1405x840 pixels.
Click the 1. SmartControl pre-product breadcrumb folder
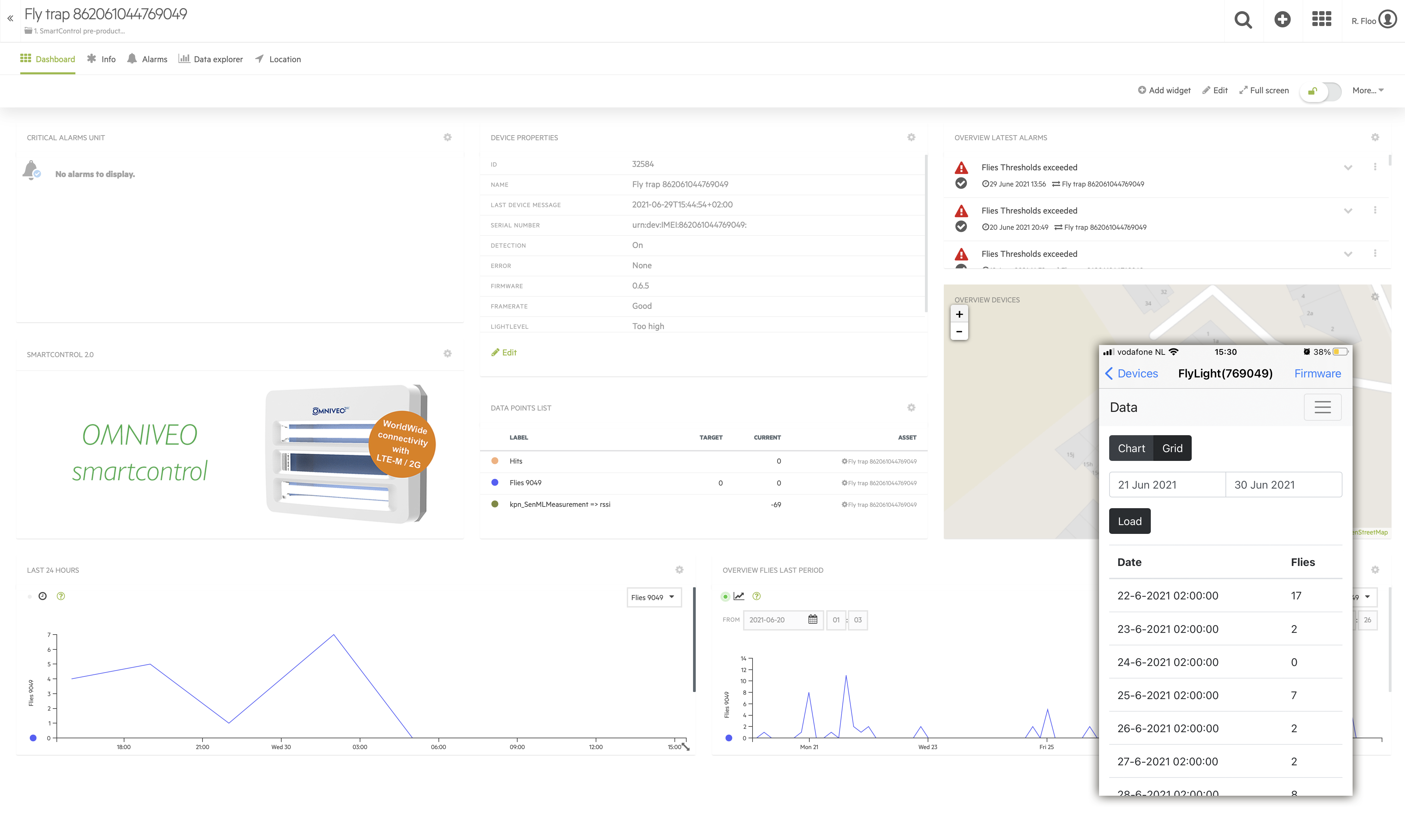pos(75,31)
